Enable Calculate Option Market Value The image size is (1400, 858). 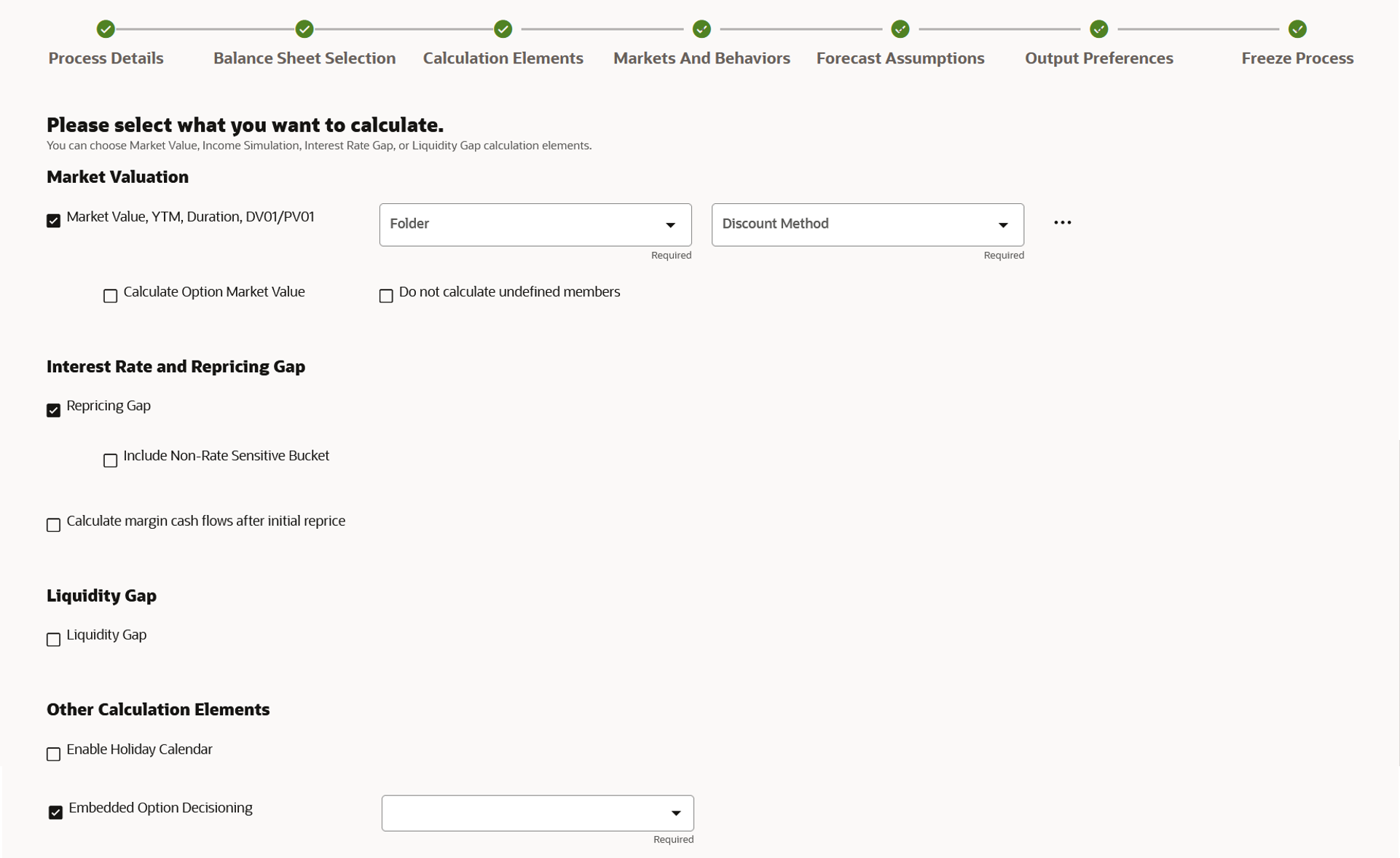(x=110, y=296)
